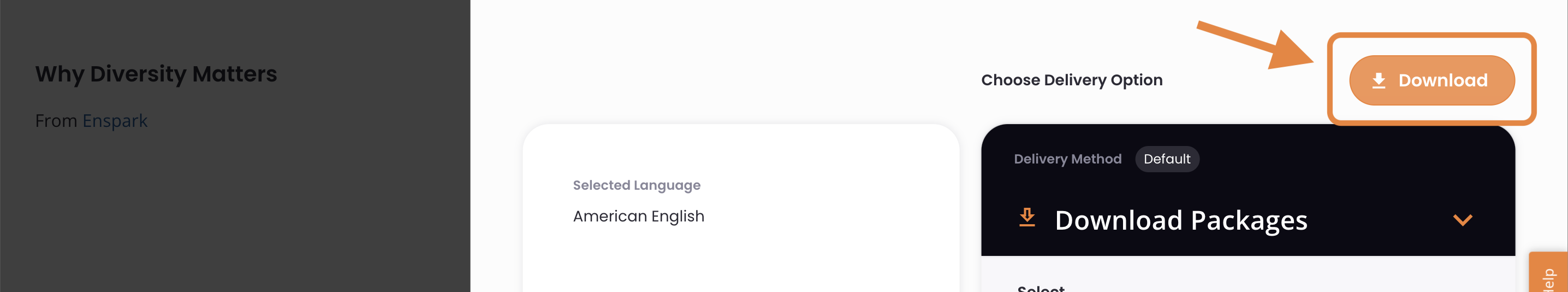Click the orange Download Packages icon
The image size is (1568, 292).
tap(1027, 217)
